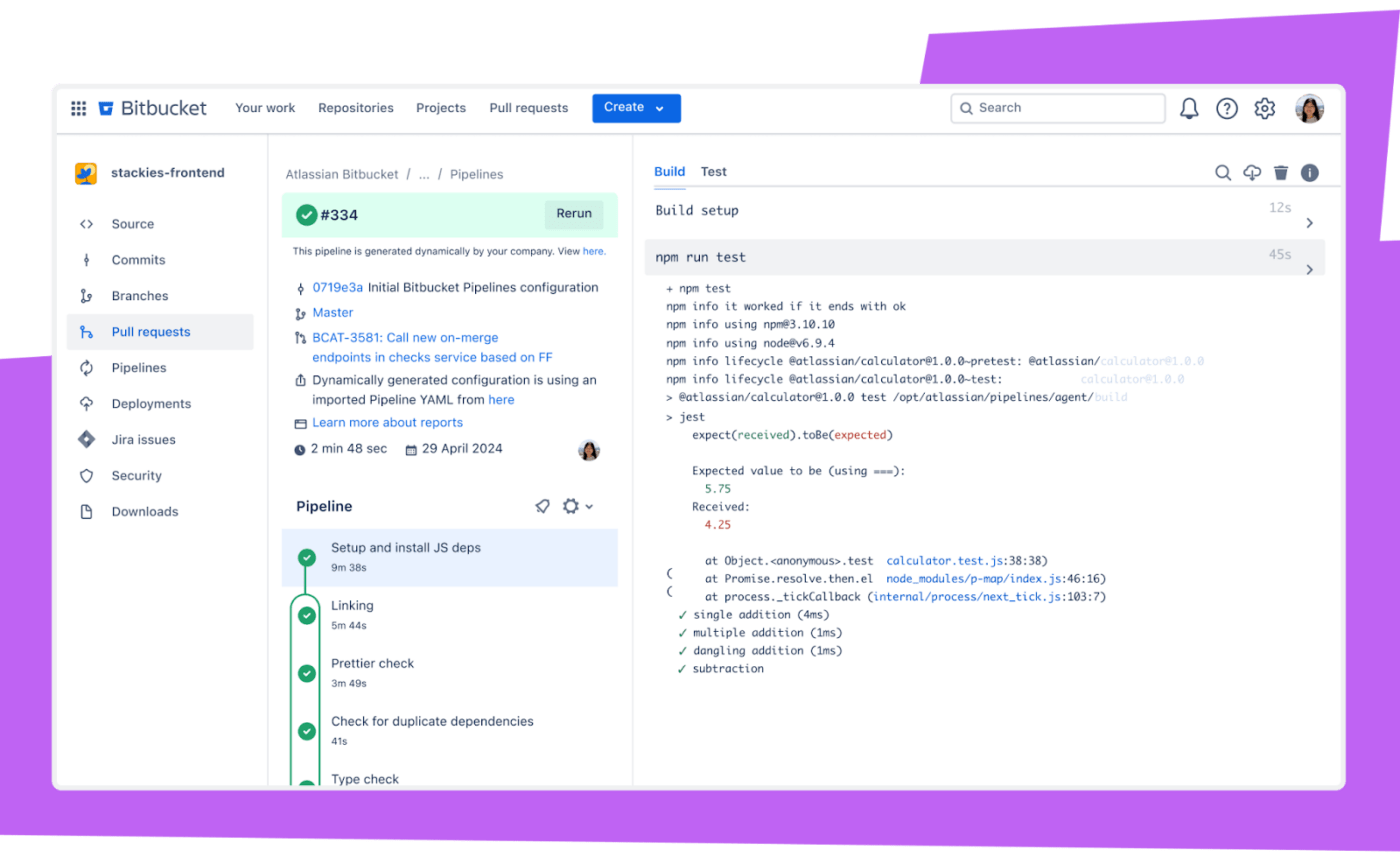Click 'here' link after Pipeline YAML from
The image size is (1400, 863).
click(501, 399)
